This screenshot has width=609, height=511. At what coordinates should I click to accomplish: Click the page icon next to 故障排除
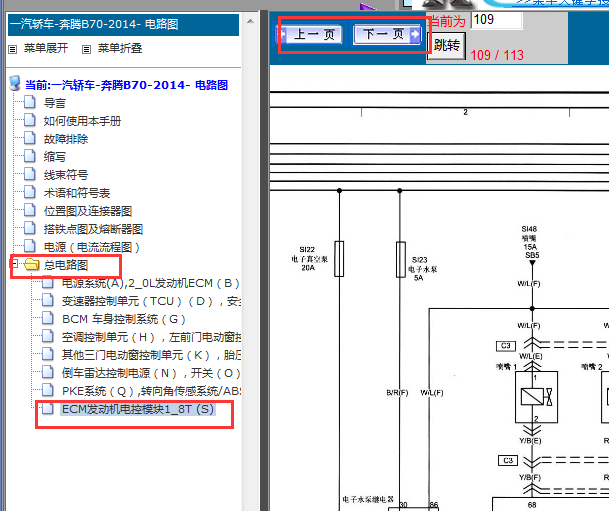point(30,138)
